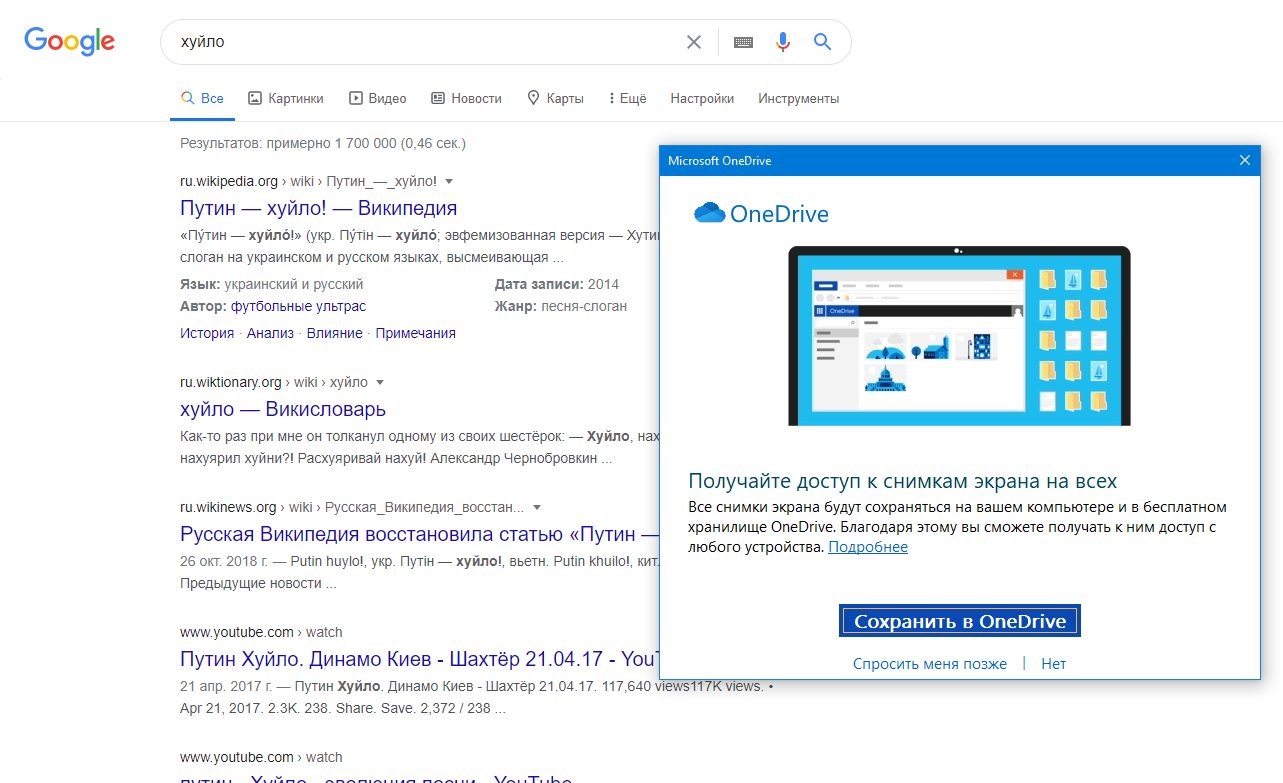Click the ru.wikinews.org breadcrumb URL
The image size is (1283, 783).
point(352,507)
